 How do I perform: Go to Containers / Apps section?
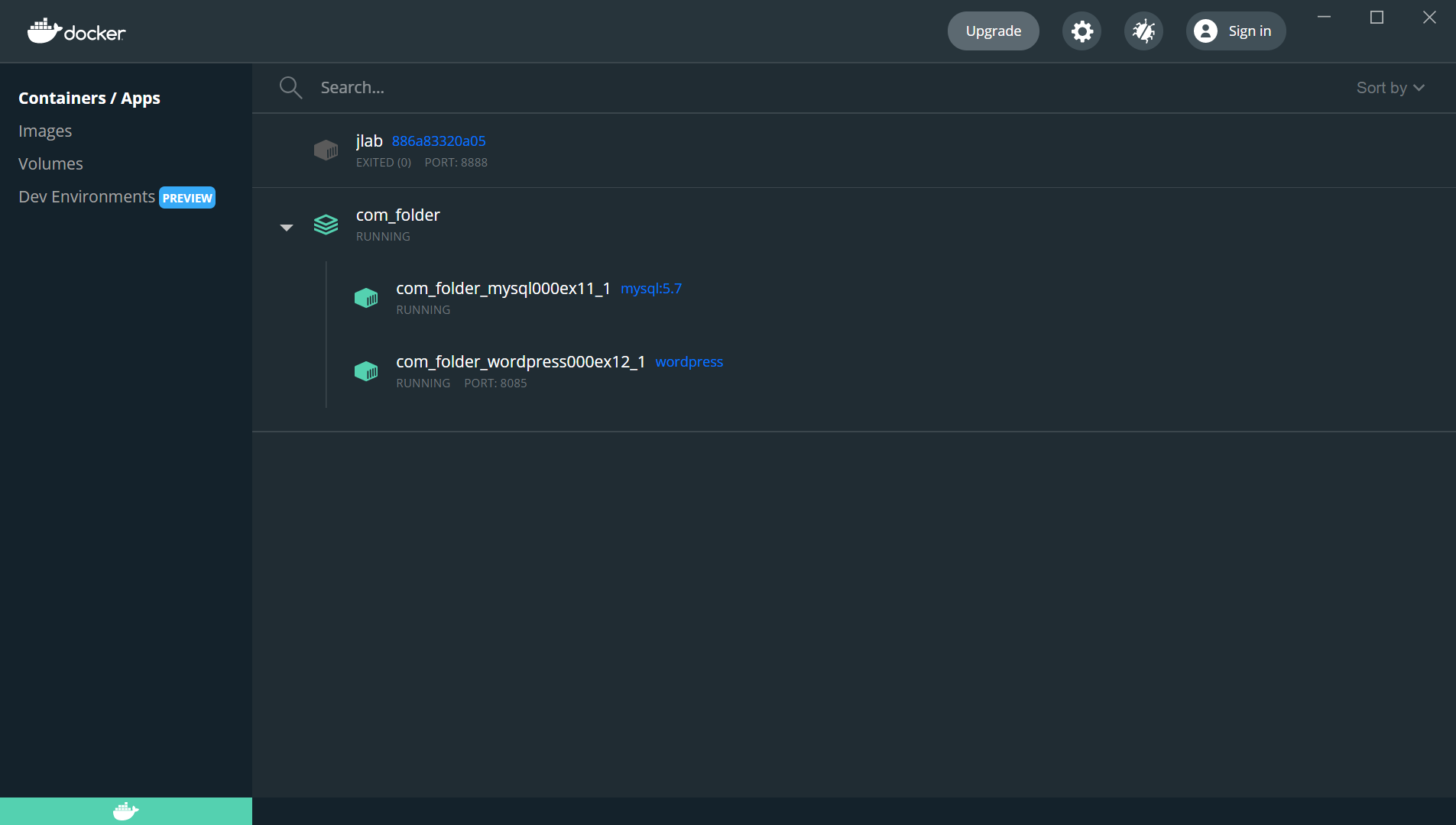[x=89, y=98]
